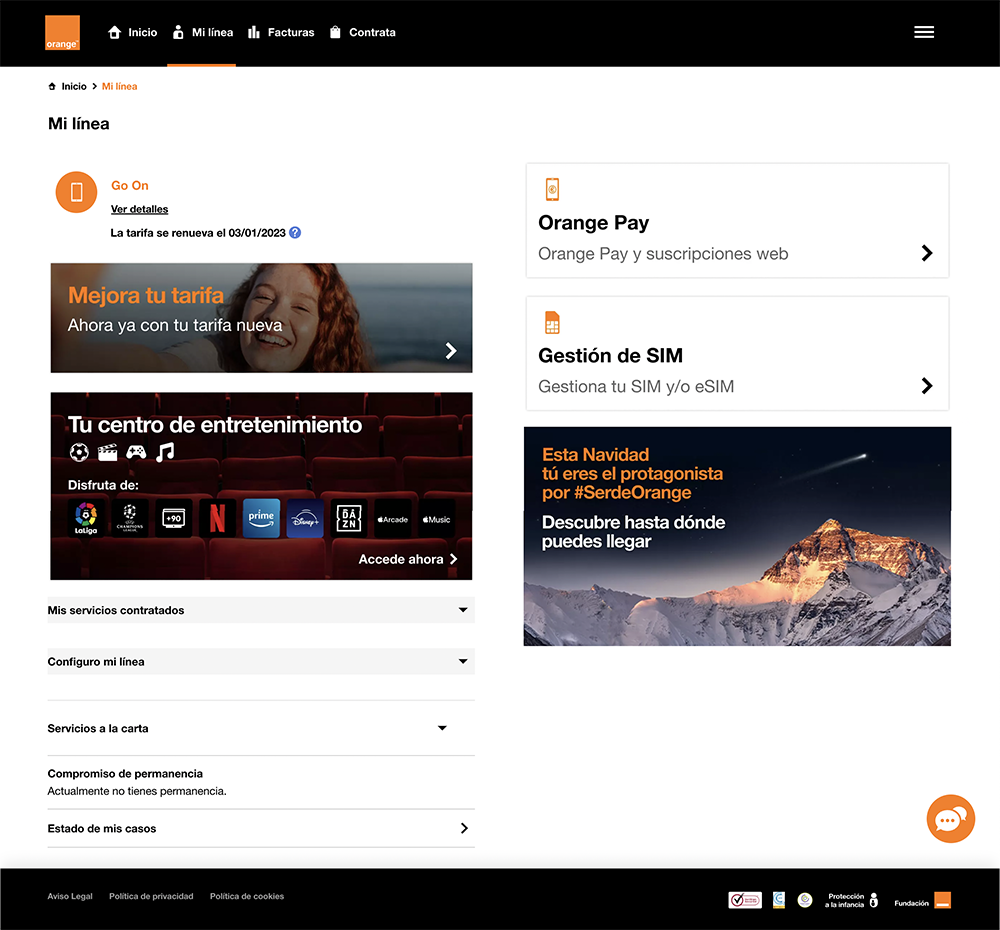Click the orange mobile phone line icon
The height and width of the screenshot is (930, 1000).
pyautogui.click(x=76, y=192)
